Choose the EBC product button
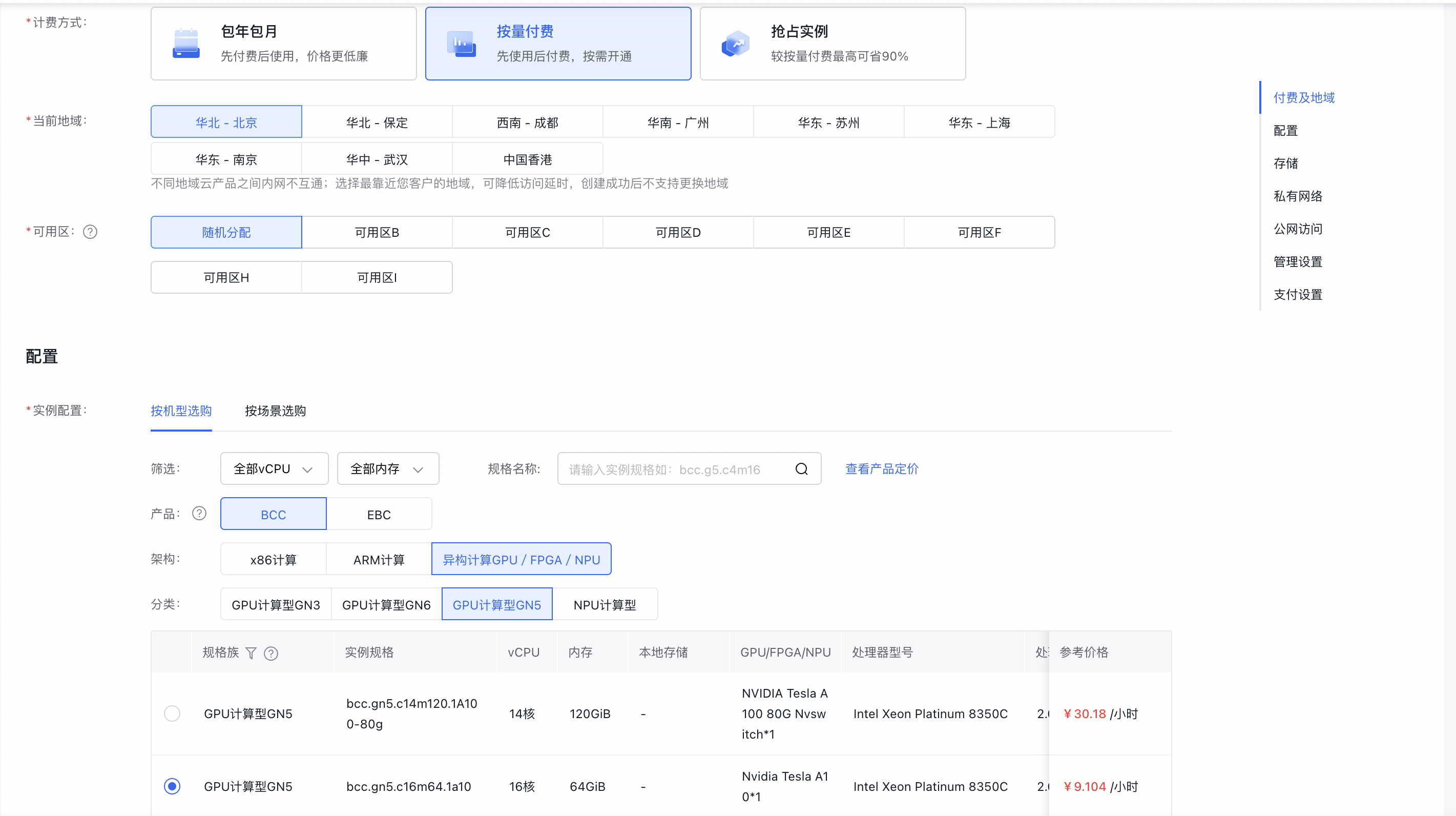 coord(379,515)
